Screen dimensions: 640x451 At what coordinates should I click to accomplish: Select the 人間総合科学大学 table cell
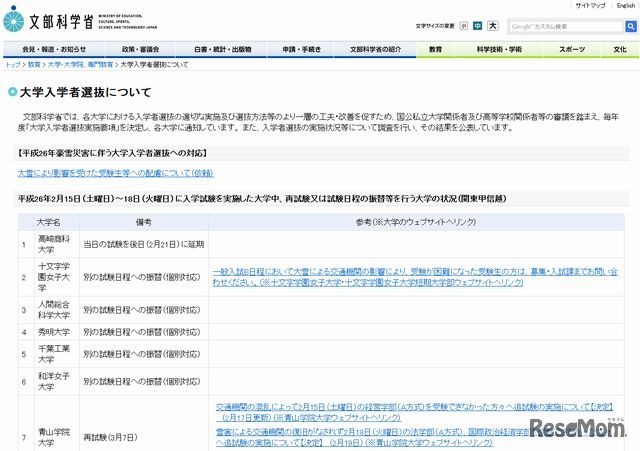pyautogui.click(x=57, y=310)
